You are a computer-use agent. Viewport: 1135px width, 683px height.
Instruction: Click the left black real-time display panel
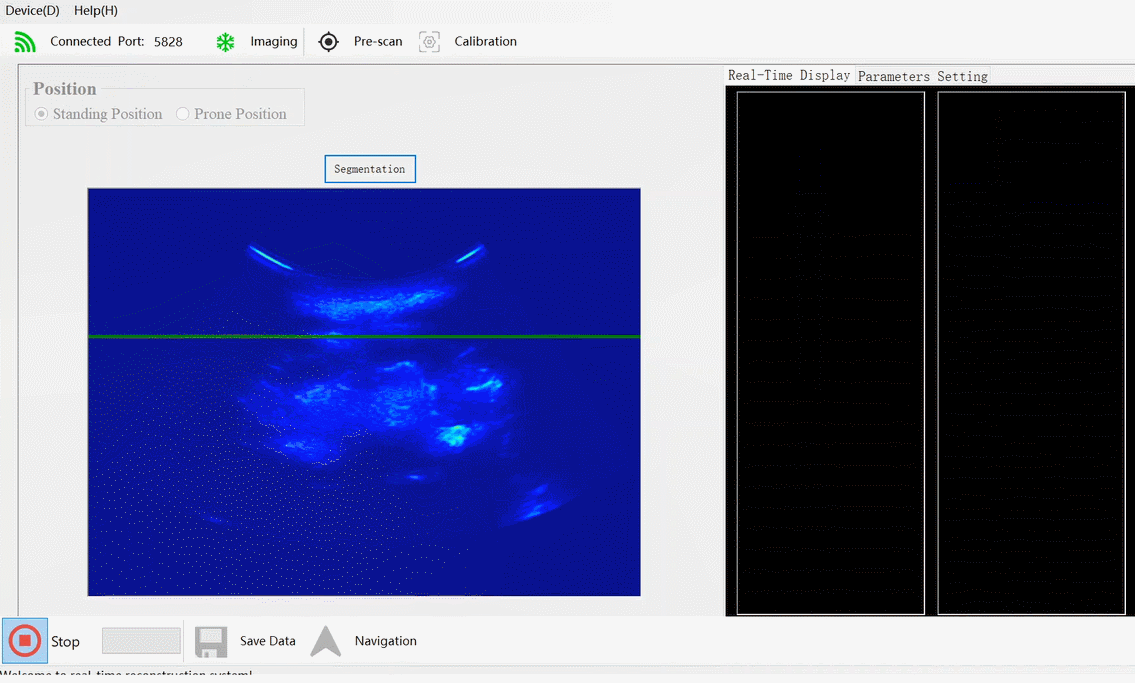[x=830, y=353]
